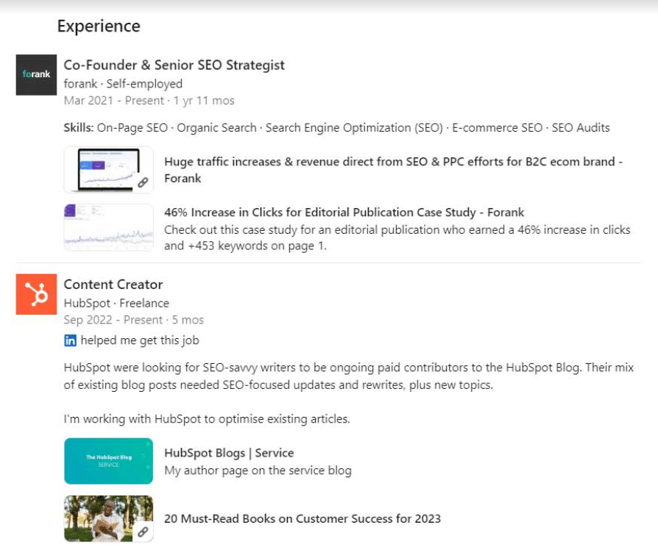The width and height of the screenshot is (658, 547).
Task: Open the Huge traffic increases case study thumbnail
Action: pos(108,170)
